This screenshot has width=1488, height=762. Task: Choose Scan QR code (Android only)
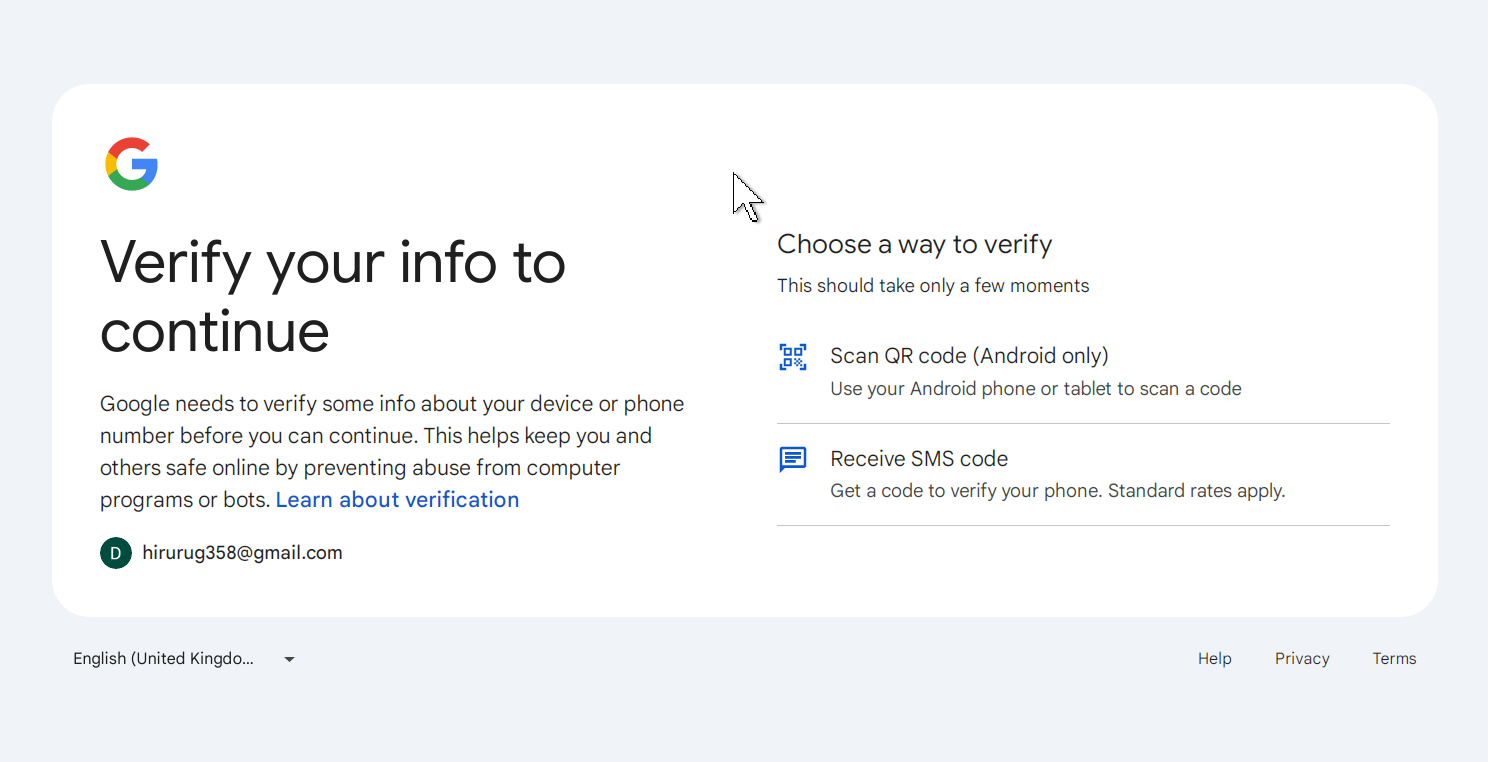(969, 356)
